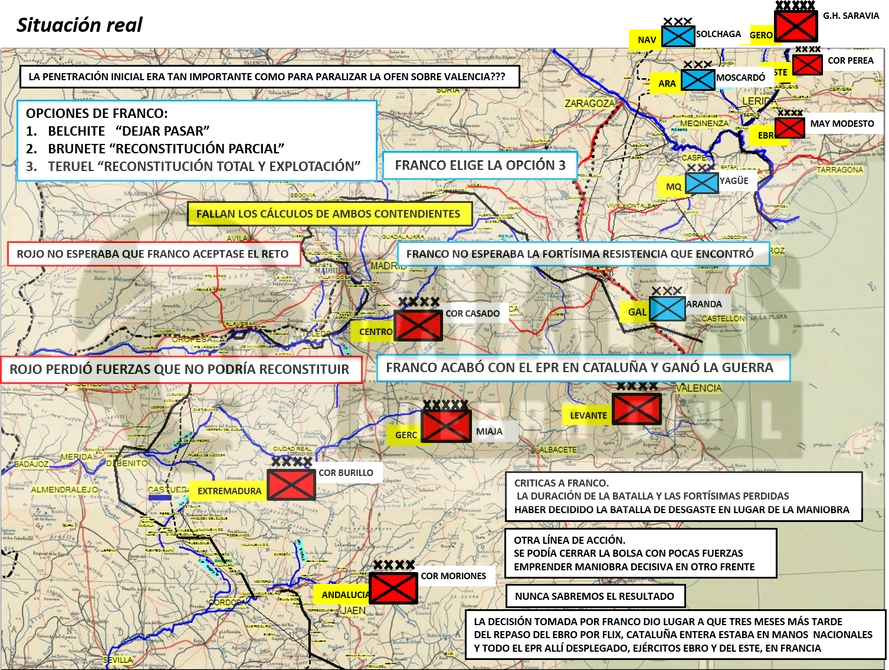
Task: Select the blue Yagüe MQ unit symbol
Action: coord(702,183)
